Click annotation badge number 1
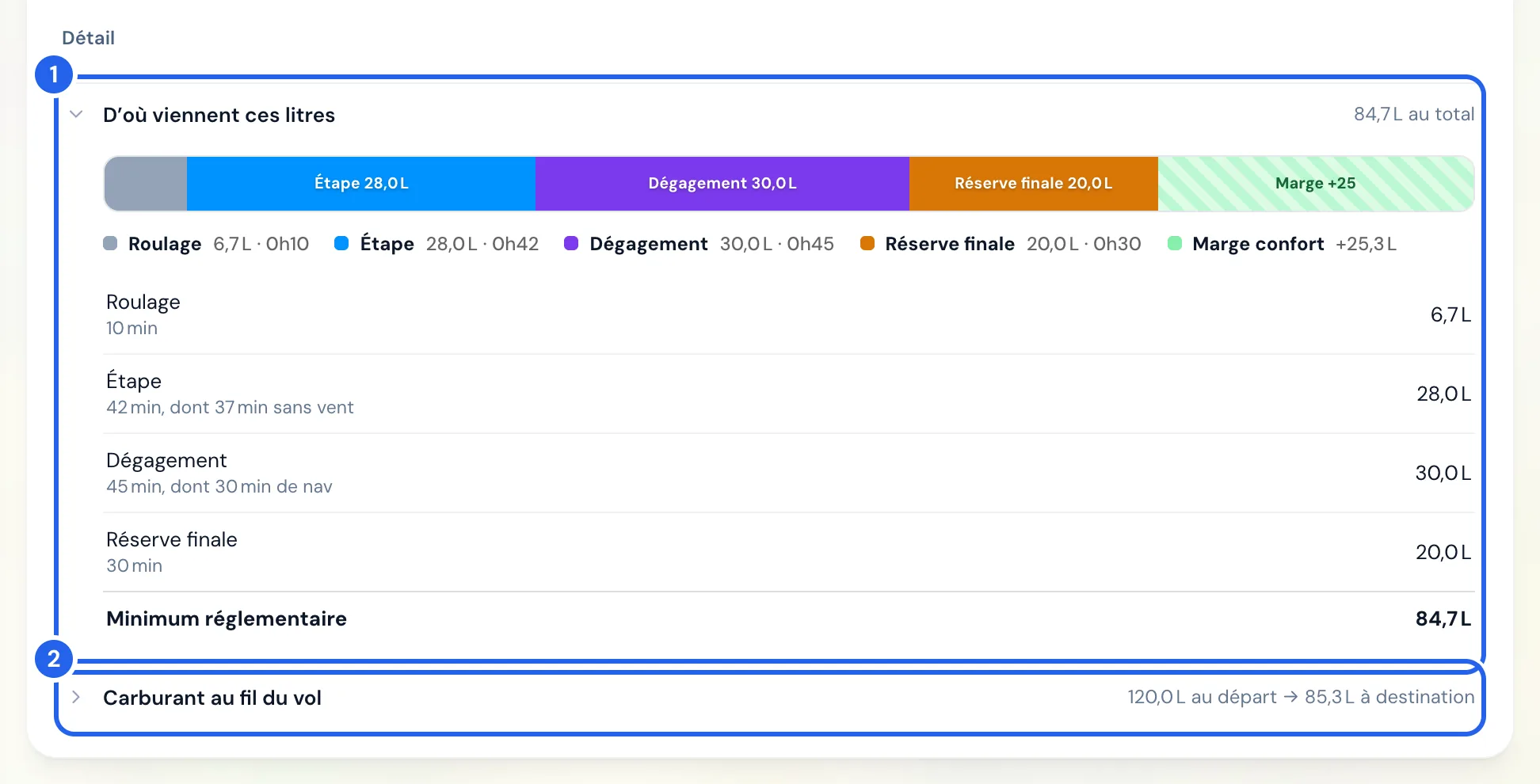This screenshot has width=1540, height=784. coord(54,74)
